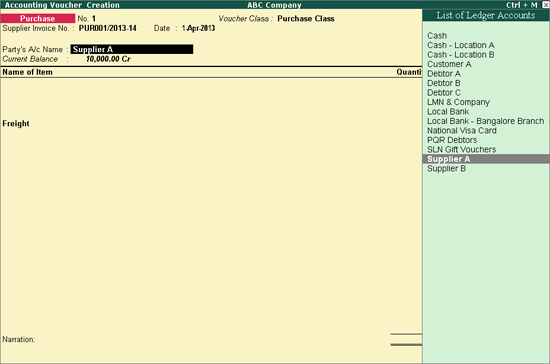550x364 pixels.
Task: Pick Debtor B from the list
Action: coord(444,83)
